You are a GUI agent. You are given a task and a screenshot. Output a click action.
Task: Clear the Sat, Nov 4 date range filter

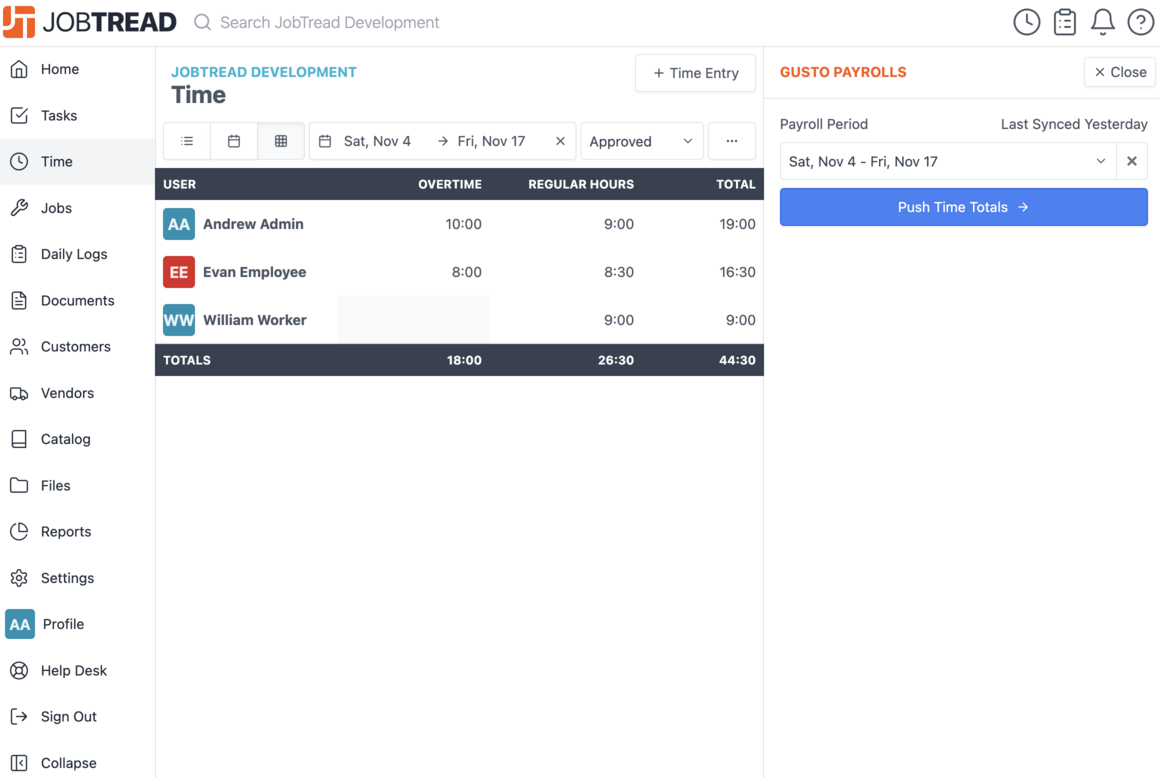(x=560, y=141)
